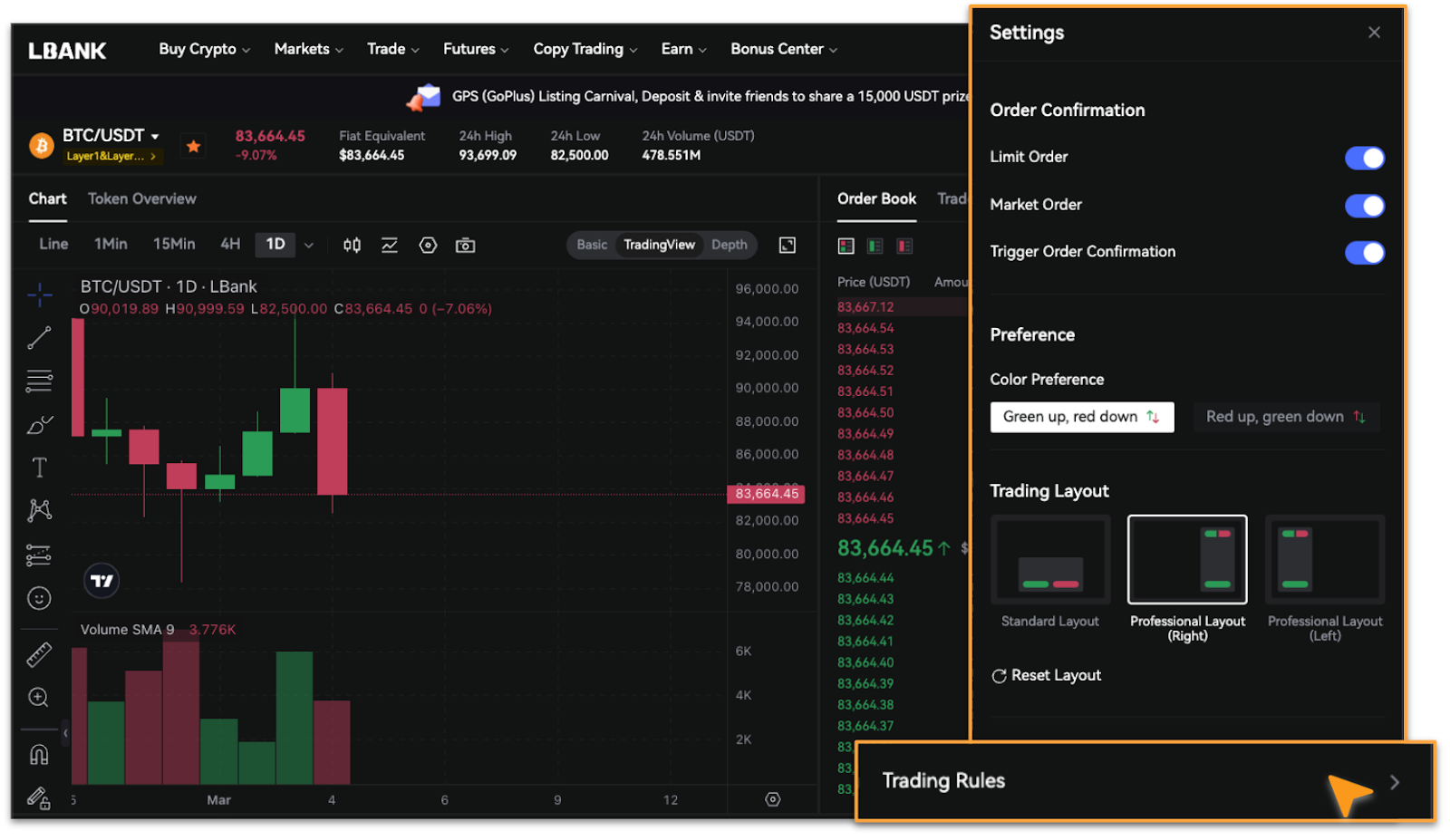
Task: Select the ruler measure tool
Action: tap(39, 654)
